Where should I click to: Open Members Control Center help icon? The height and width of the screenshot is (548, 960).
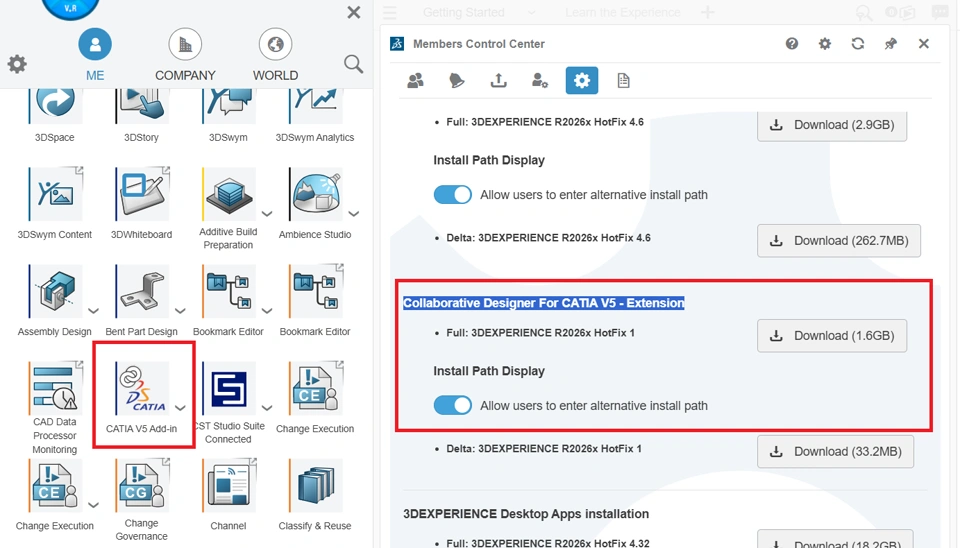click(x=792, y=43)
